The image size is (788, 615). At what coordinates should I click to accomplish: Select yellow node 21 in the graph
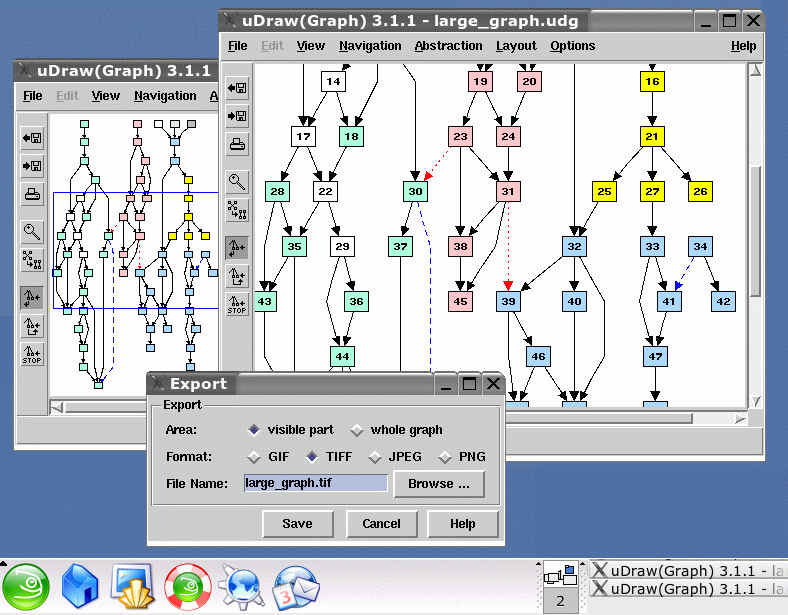[652, 136]
